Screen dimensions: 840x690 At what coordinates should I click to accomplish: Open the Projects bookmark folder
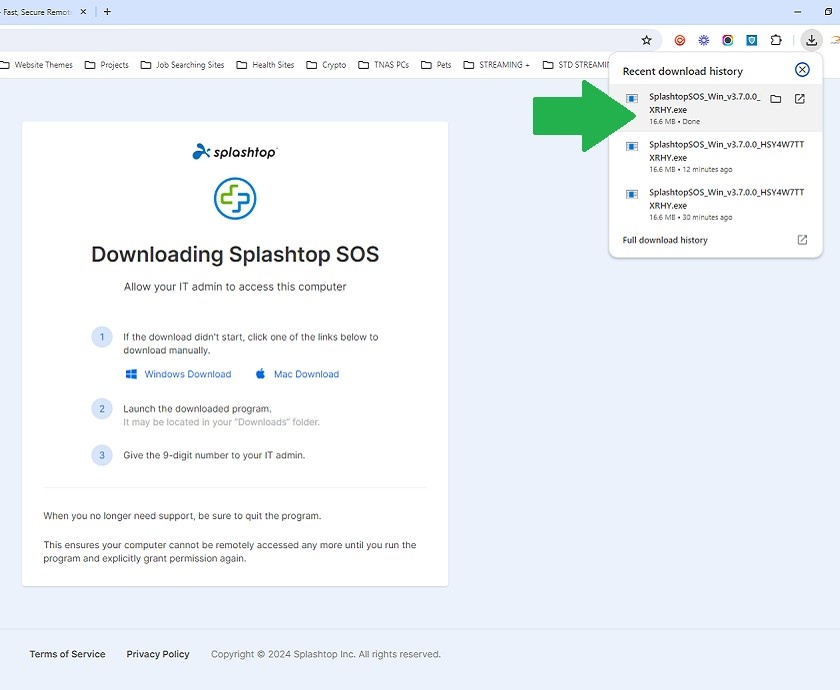pyautogui.click(x=107, y=65)
